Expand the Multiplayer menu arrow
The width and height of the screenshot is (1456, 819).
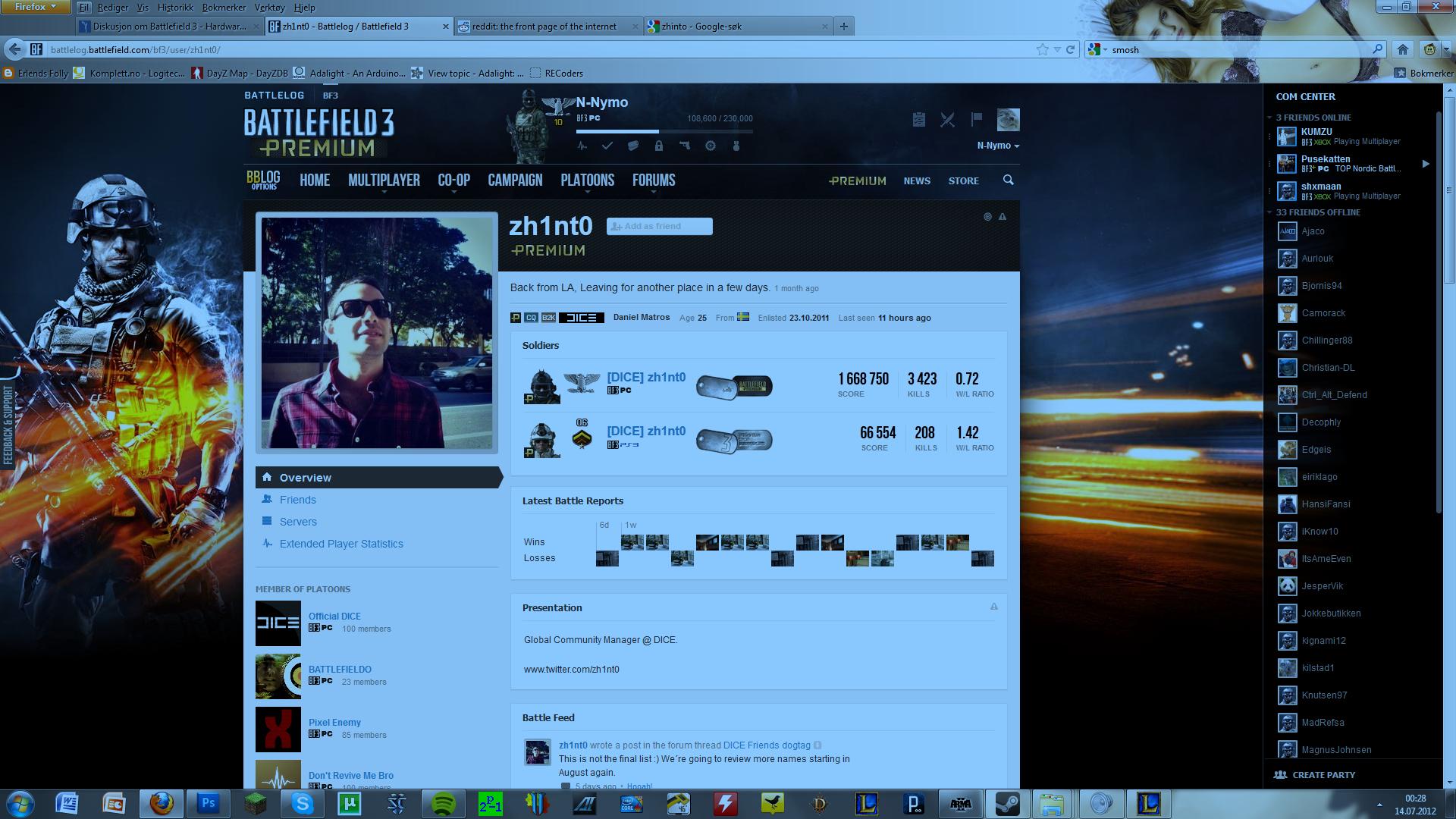click(384, 193)
